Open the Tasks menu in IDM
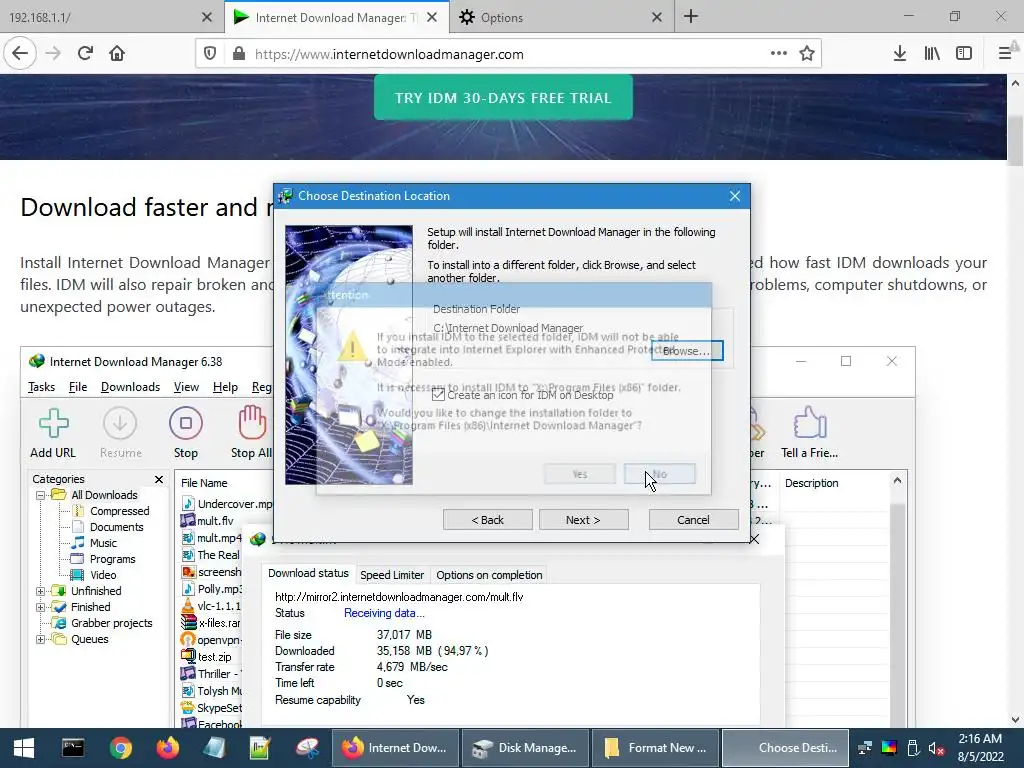1024x768 pixels. tap(41, 387)
